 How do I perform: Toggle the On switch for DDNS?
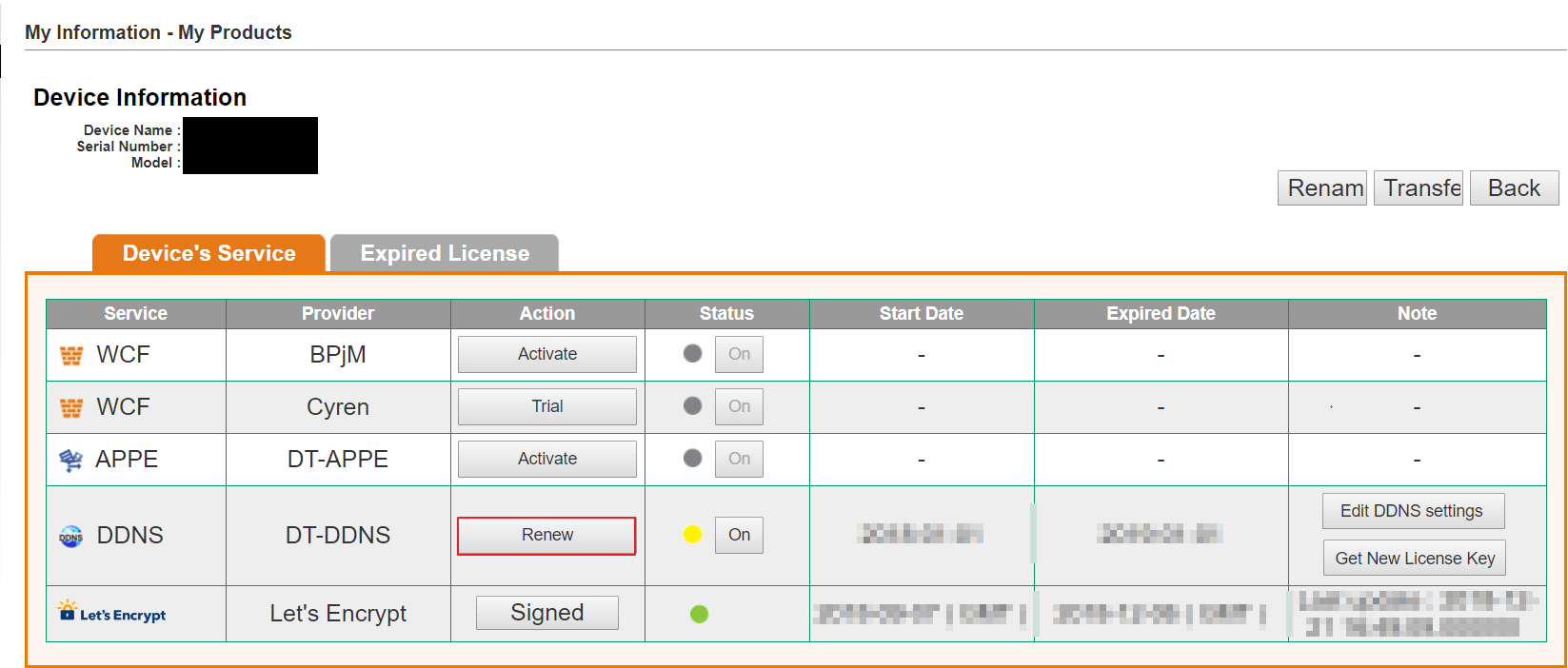point(740,535)
